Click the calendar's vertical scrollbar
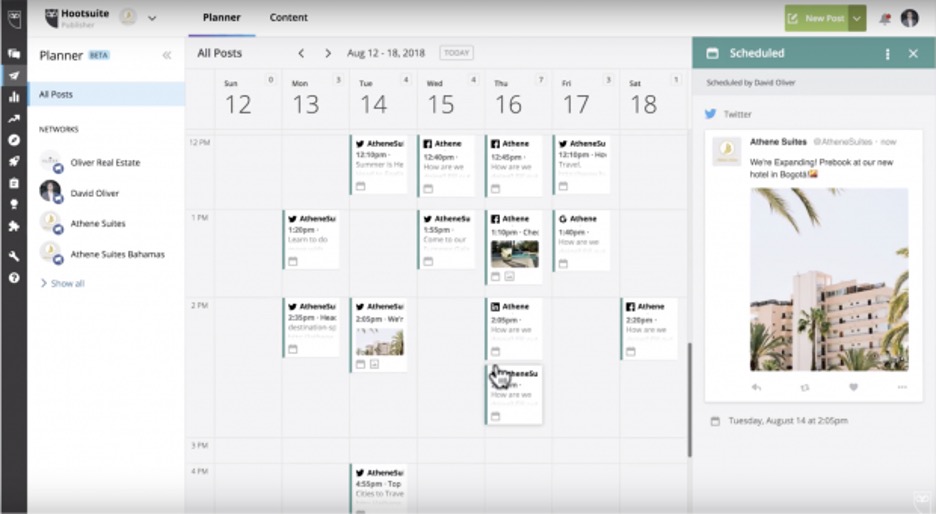This screenshot has width=936, height=514. pos(689,400)
